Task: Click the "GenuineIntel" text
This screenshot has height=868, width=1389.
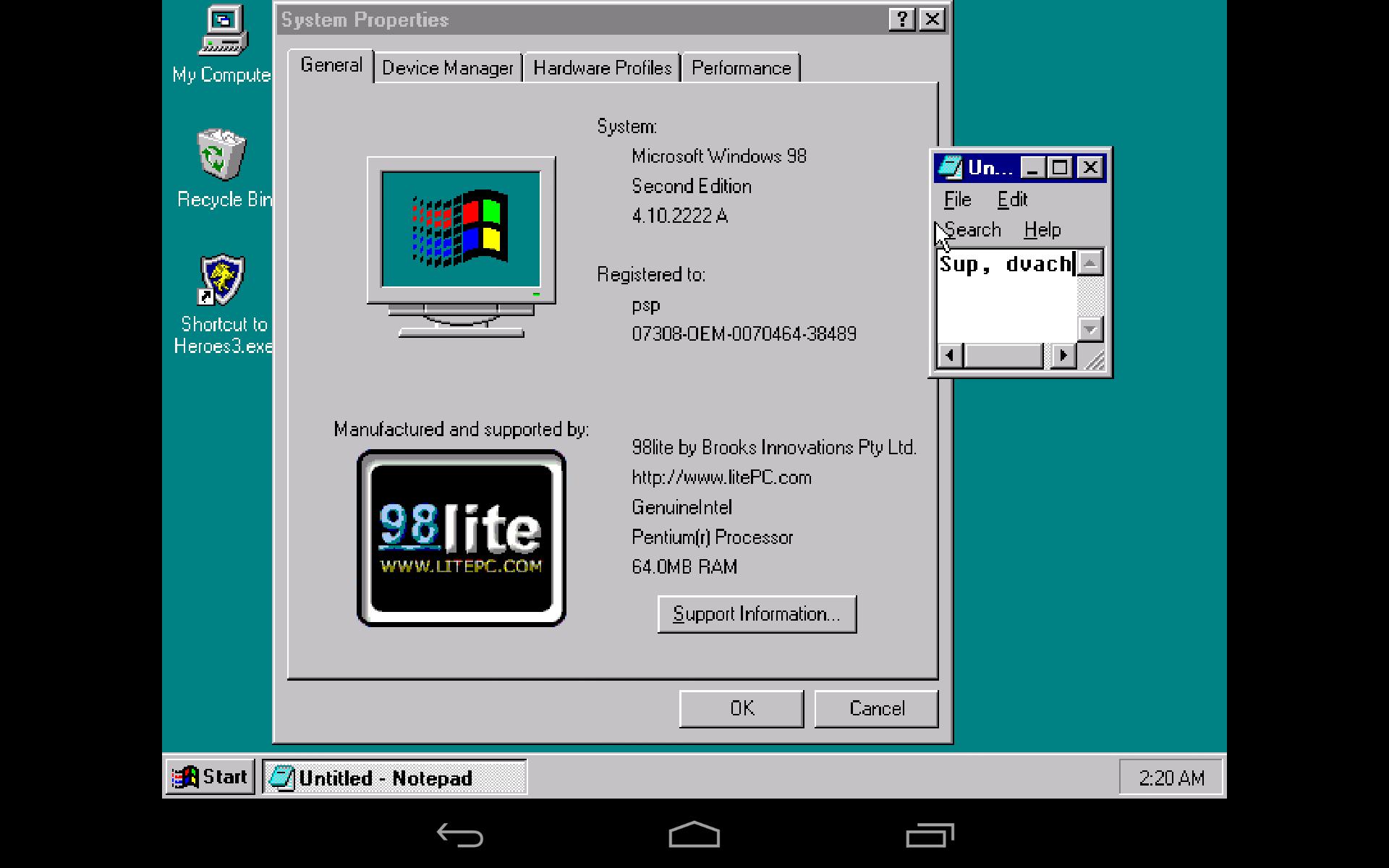Action: point(681,508)
